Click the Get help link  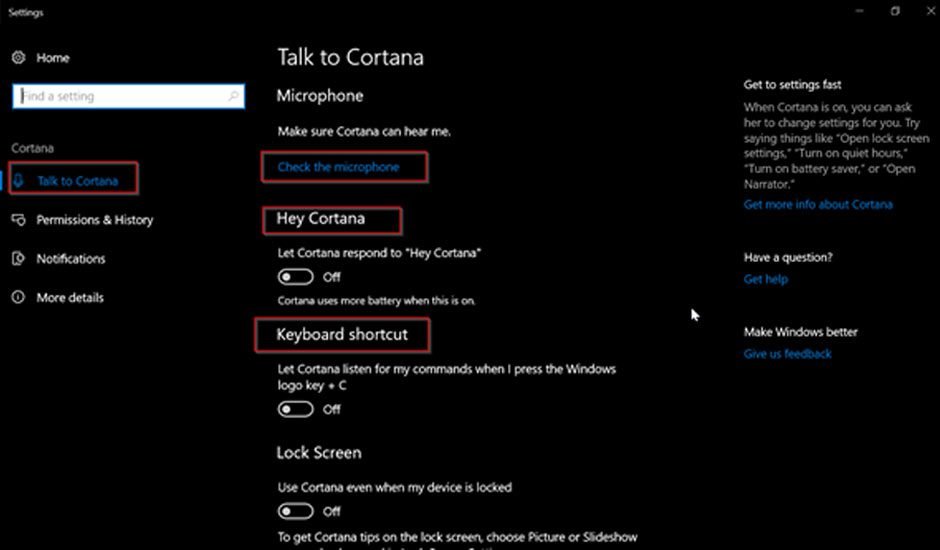click(766, 279)
